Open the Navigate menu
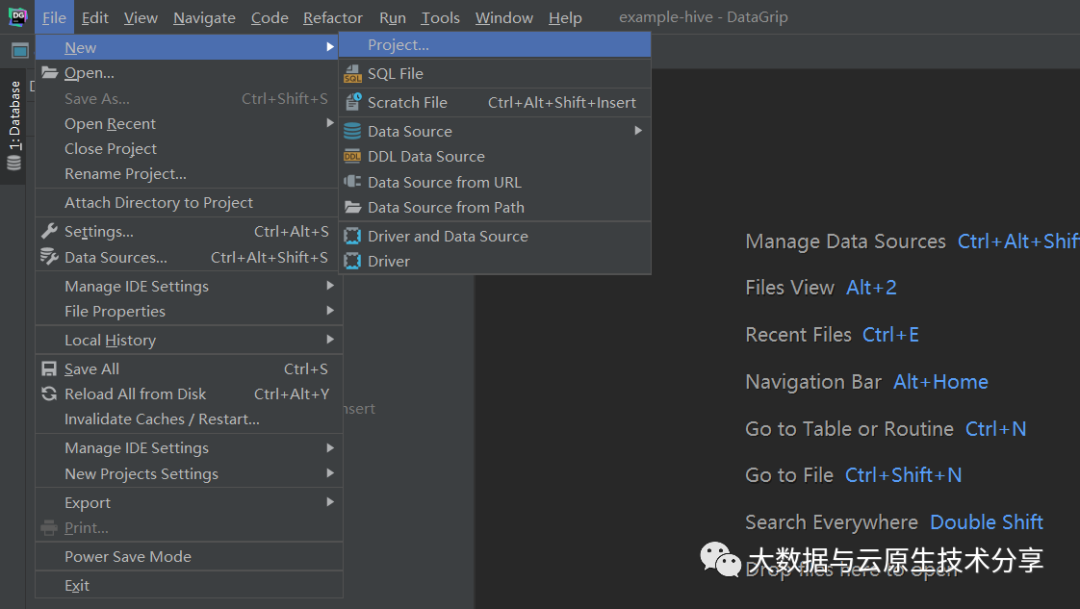Image resolution: width=1080 pixels, height=609 pixels. (204, 18)
